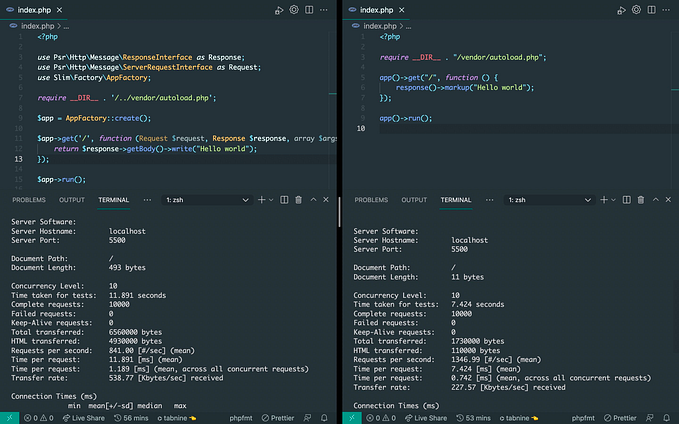This screenshot has width=679, height=424.
Task: Start Live Share from left status bar
Action: pos(84,418)
